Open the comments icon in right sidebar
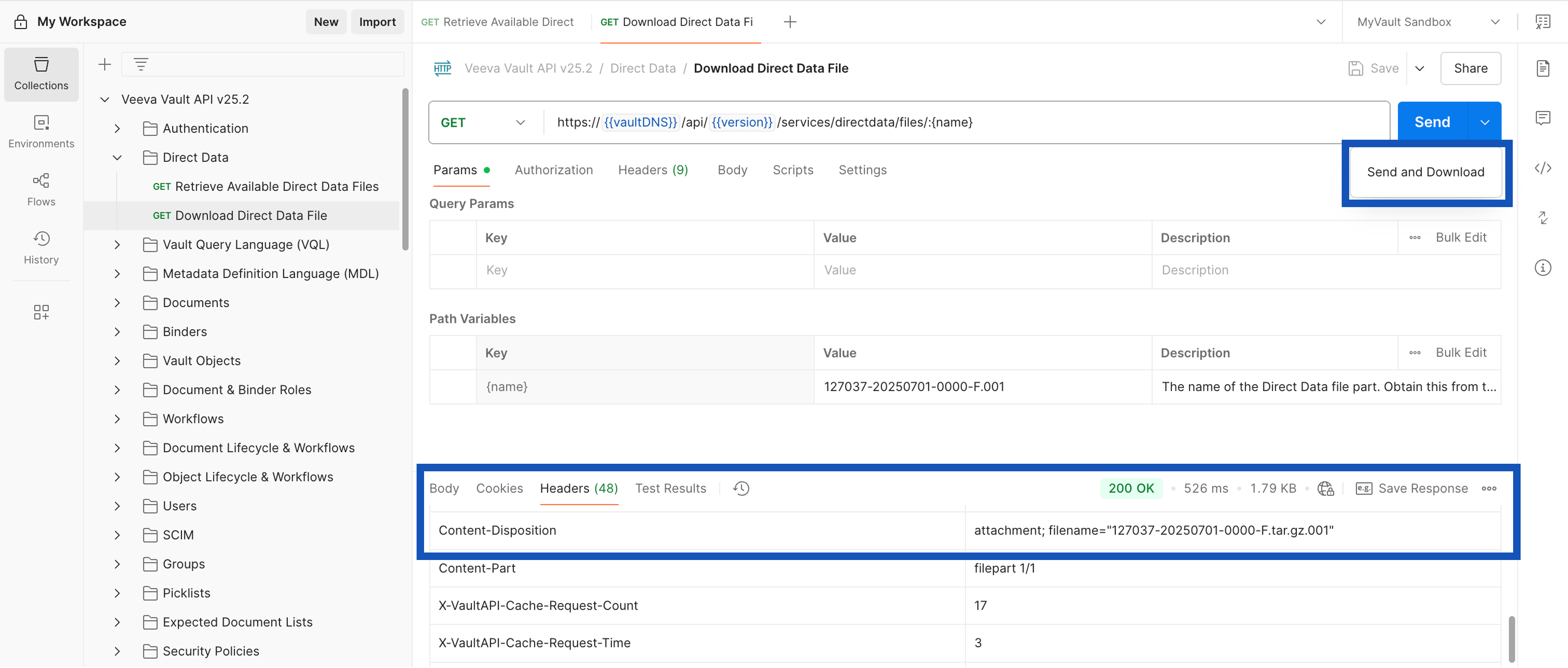This screenshot has width=1568, height=668. tap(1542, 118)
